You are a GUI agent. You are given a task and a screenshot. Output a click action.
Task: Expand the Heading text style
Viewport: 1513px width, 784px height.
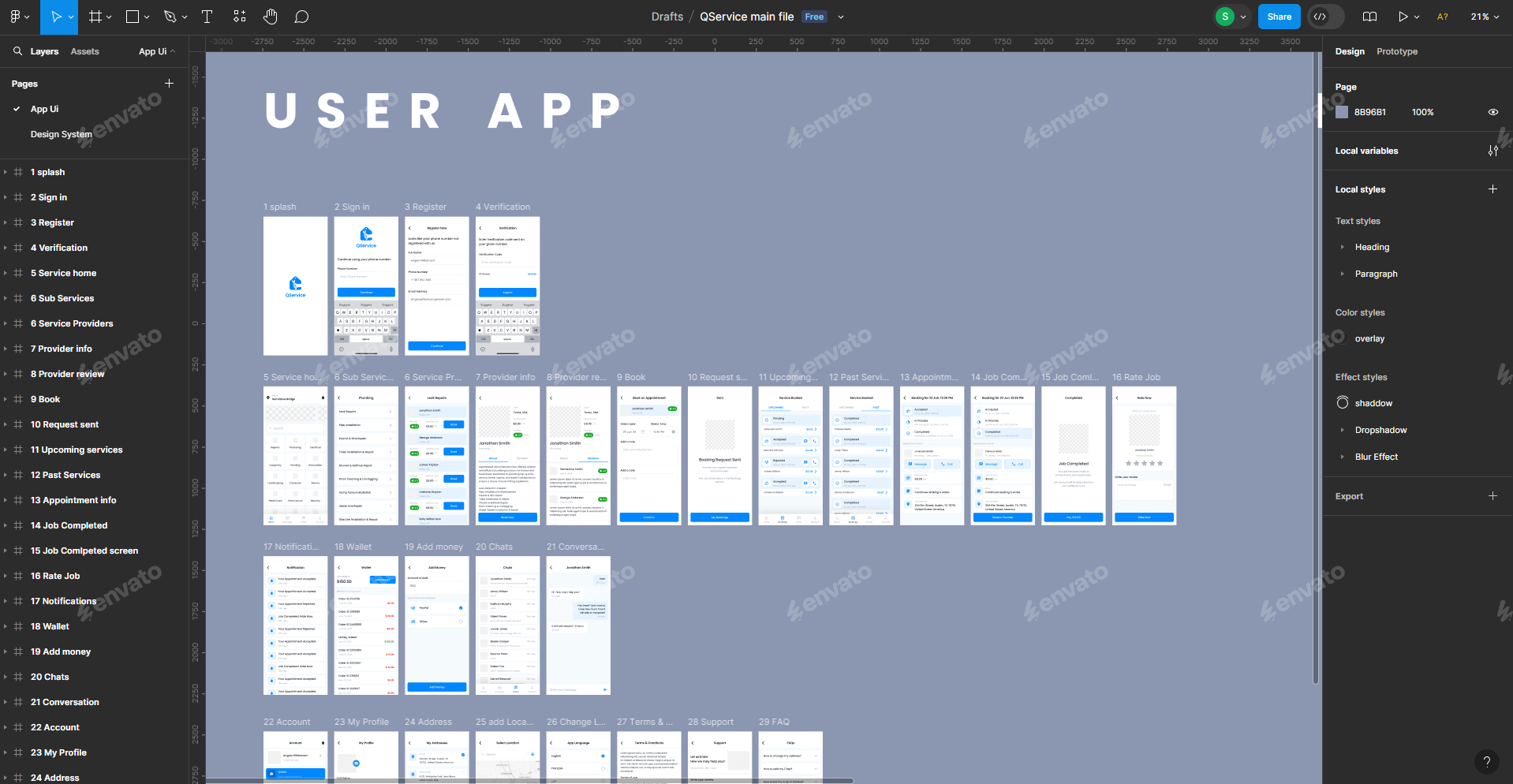click(1344, 247)
